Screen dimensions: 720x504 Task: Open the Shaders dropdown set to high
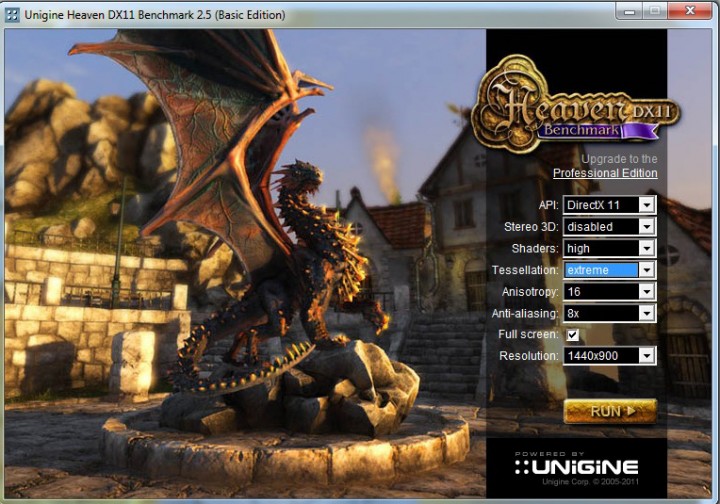(x=609, y=248)
